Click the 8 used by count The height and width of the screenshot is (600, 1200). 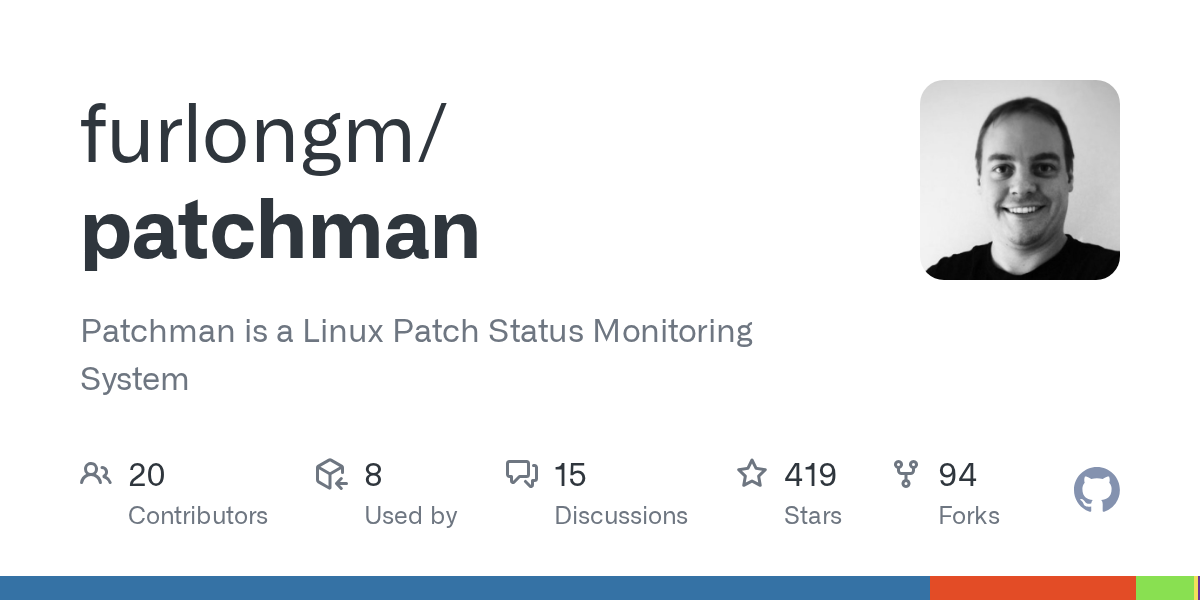click(x=373, y=475)
